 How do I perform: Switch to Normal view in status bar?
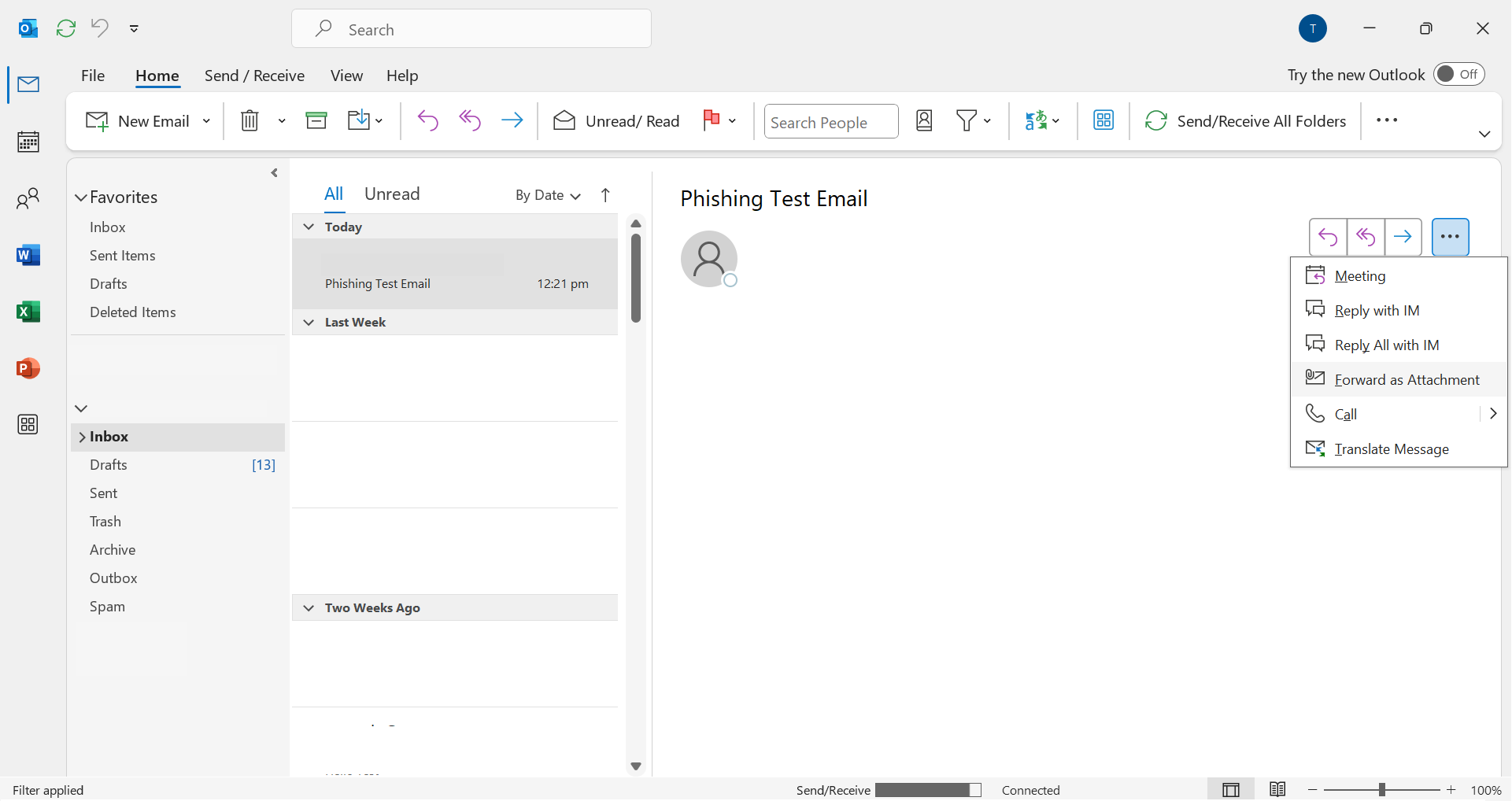click(x=1231, y=790)
